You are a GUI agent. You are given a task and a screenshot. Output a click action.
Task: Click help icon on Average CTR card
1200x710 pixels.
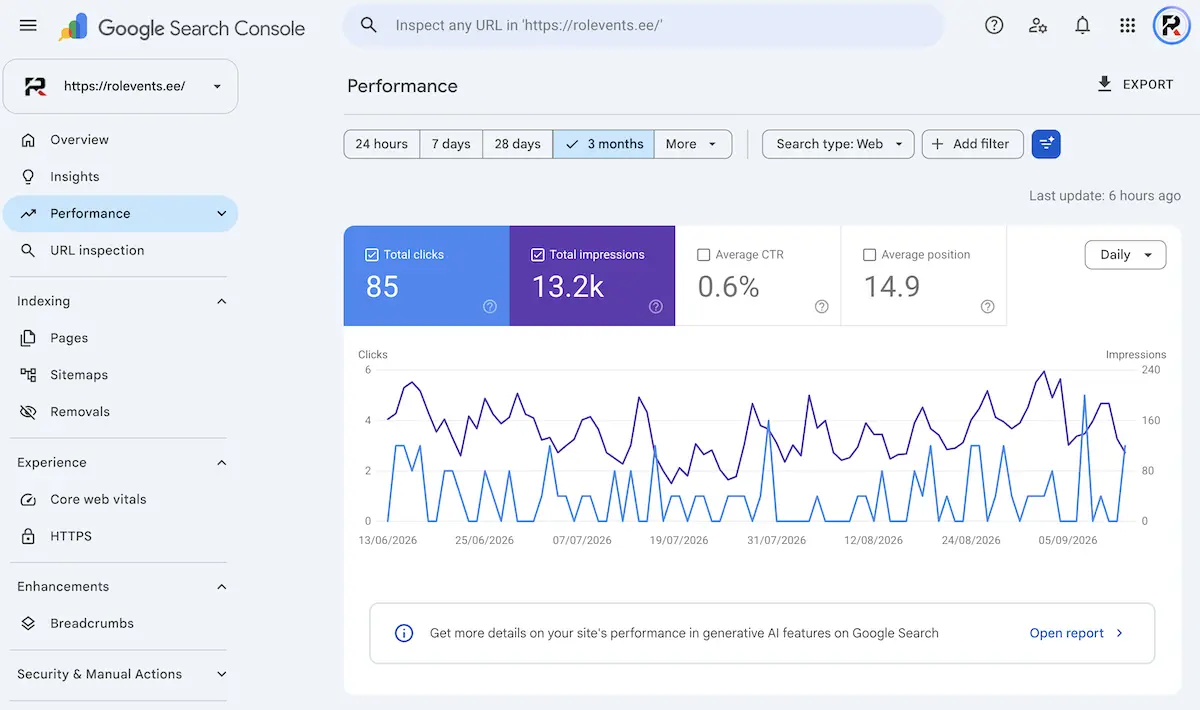coord(821,307)
